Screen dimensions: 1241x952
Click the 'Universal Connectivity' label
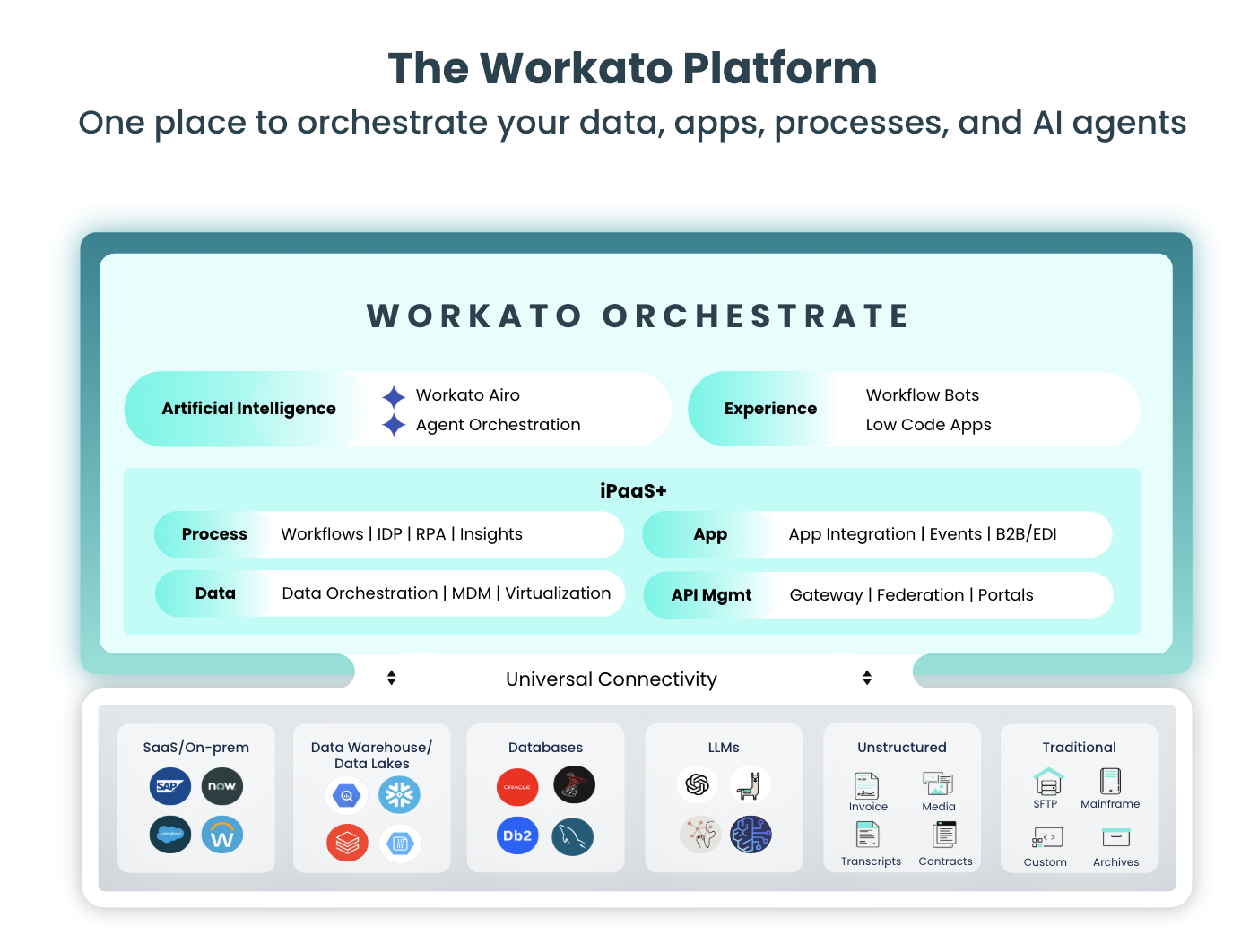(612, 679)
